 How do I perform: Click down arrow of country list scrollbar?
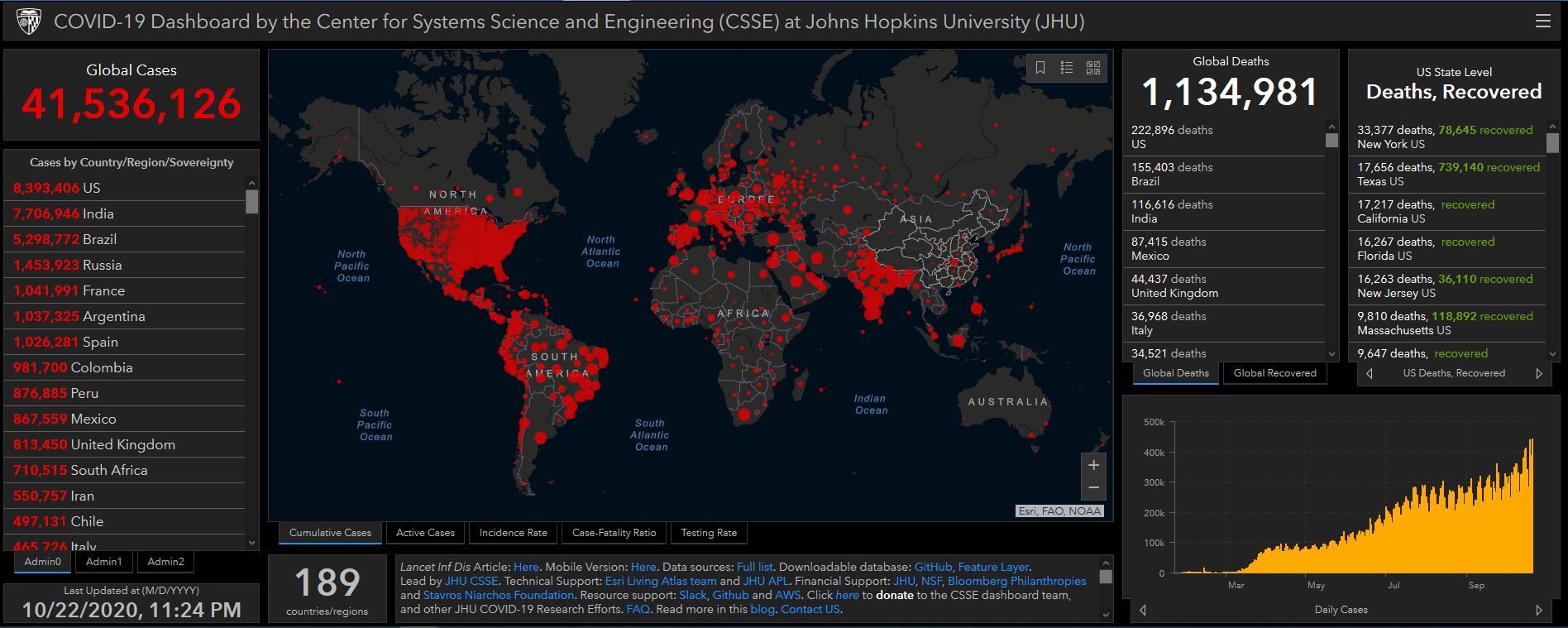click(251, 544)
